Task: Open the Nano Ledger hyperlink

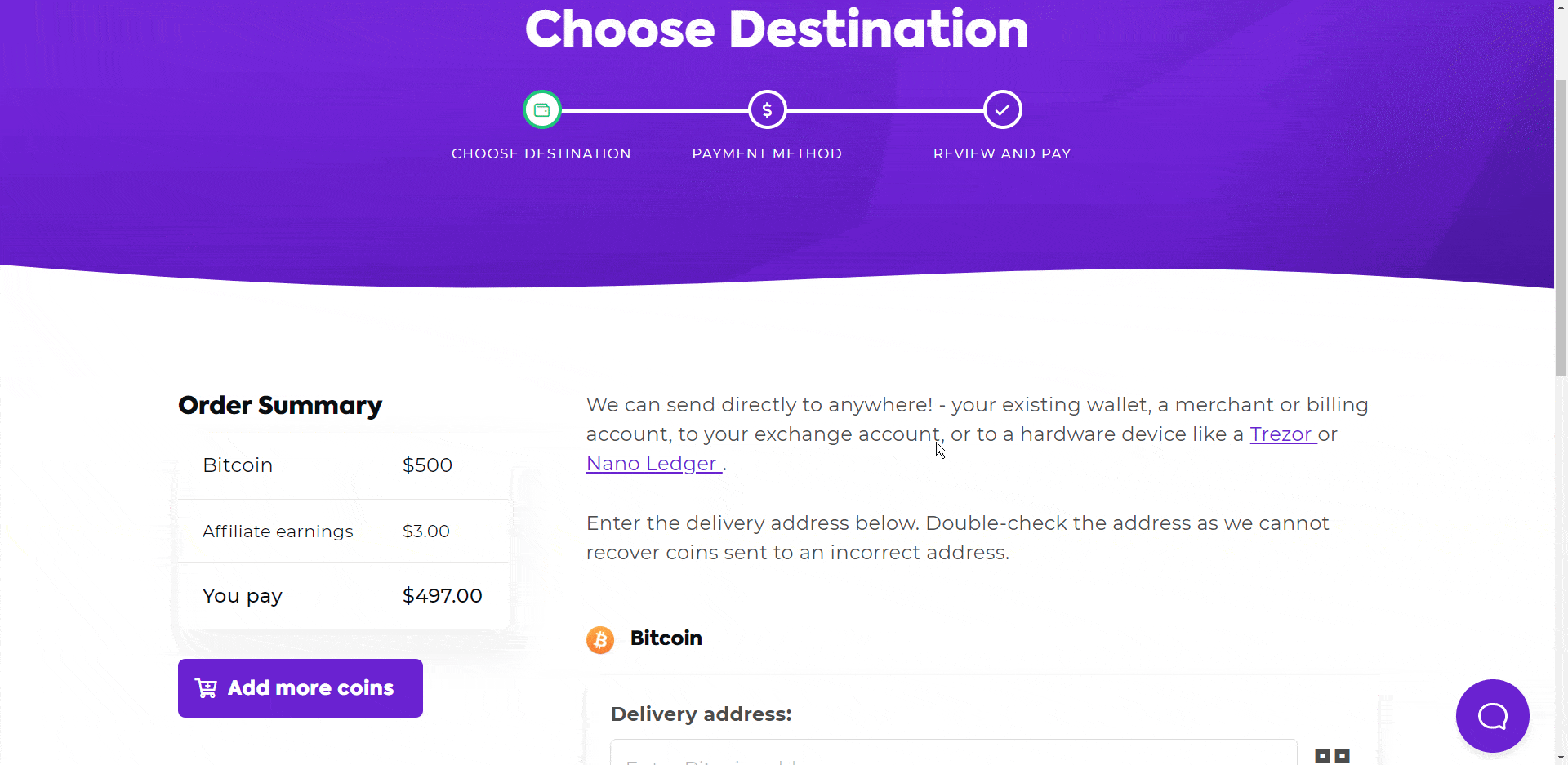Action: 652,463
